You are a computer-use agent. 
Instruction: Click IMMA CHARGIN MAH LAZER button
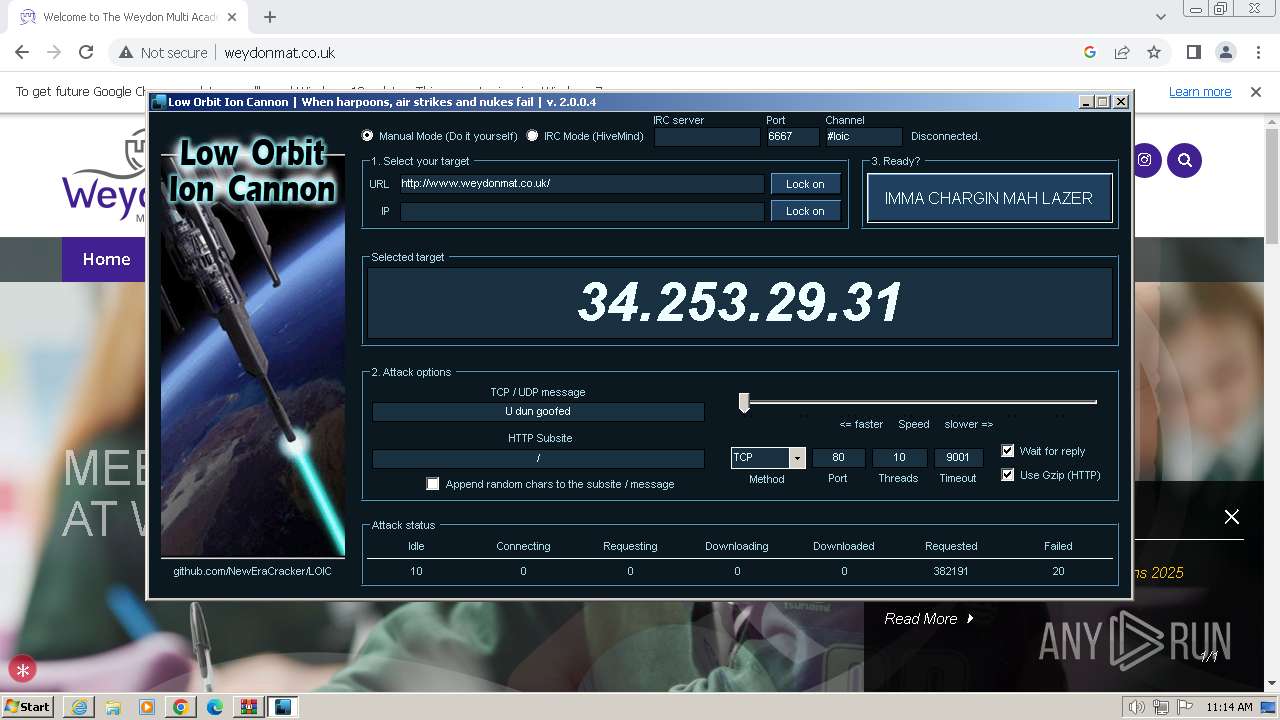pos(989,198)
